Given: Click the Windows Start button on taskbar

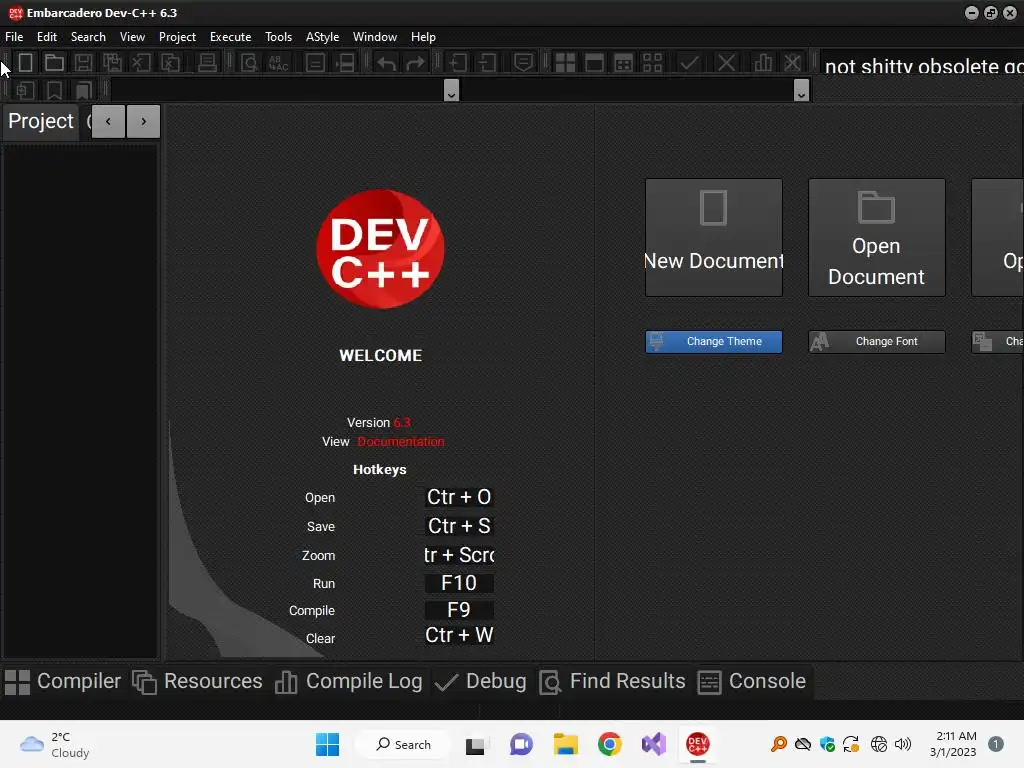Looking at the screenshot, I should point(327,744).
